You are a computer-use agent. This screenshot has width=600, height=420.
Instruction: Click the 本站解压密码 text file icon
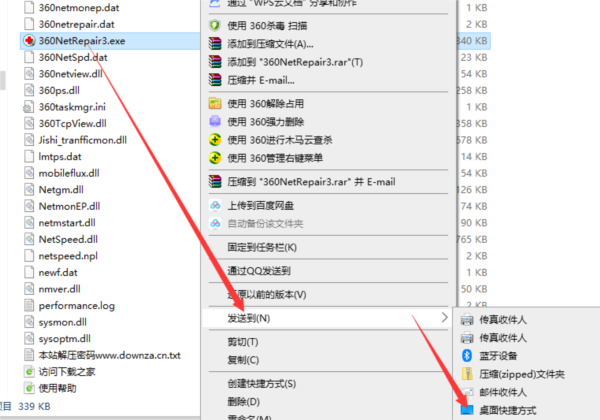pyautogui.click(x=29, y=355)
